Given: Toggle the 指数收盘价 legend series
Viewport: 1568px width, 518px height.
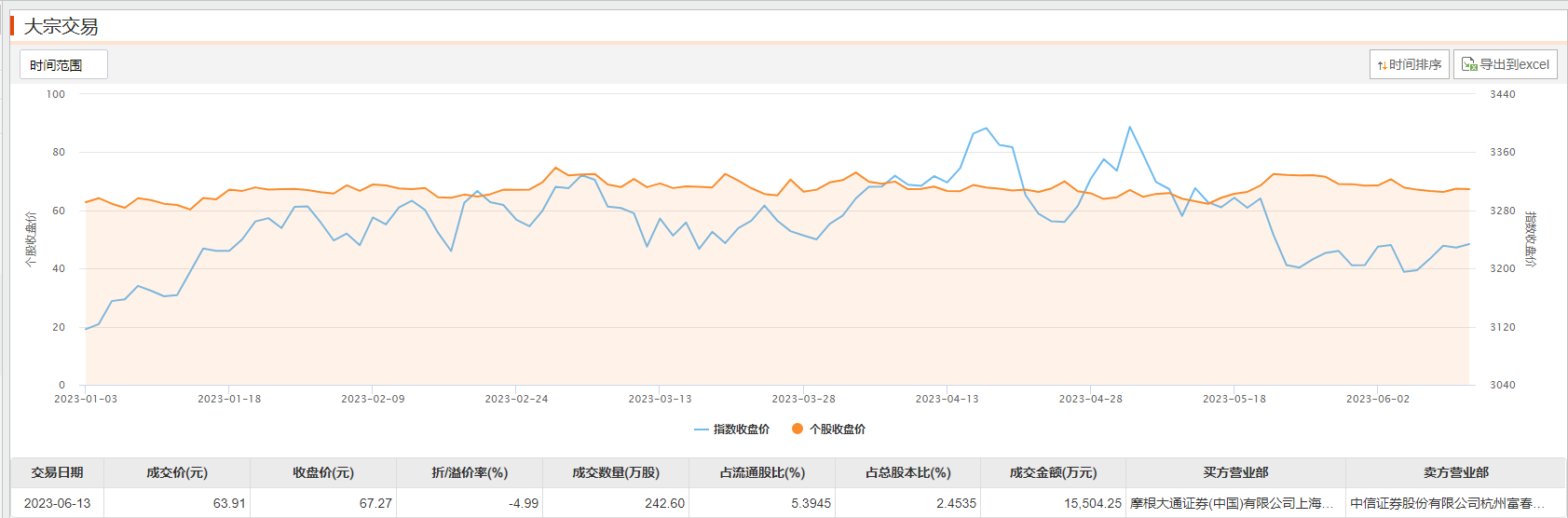Looking at the screenshot, I should 732,429.
